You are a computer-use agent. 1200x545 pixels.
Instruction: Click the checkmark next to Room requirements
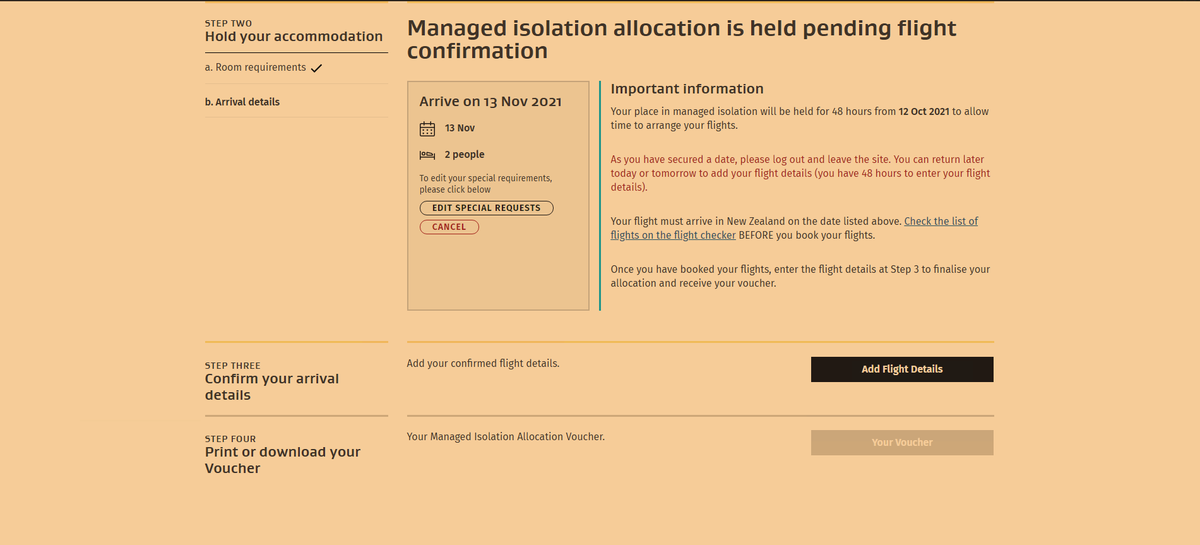pyautogui.click(x=316, y=68)
